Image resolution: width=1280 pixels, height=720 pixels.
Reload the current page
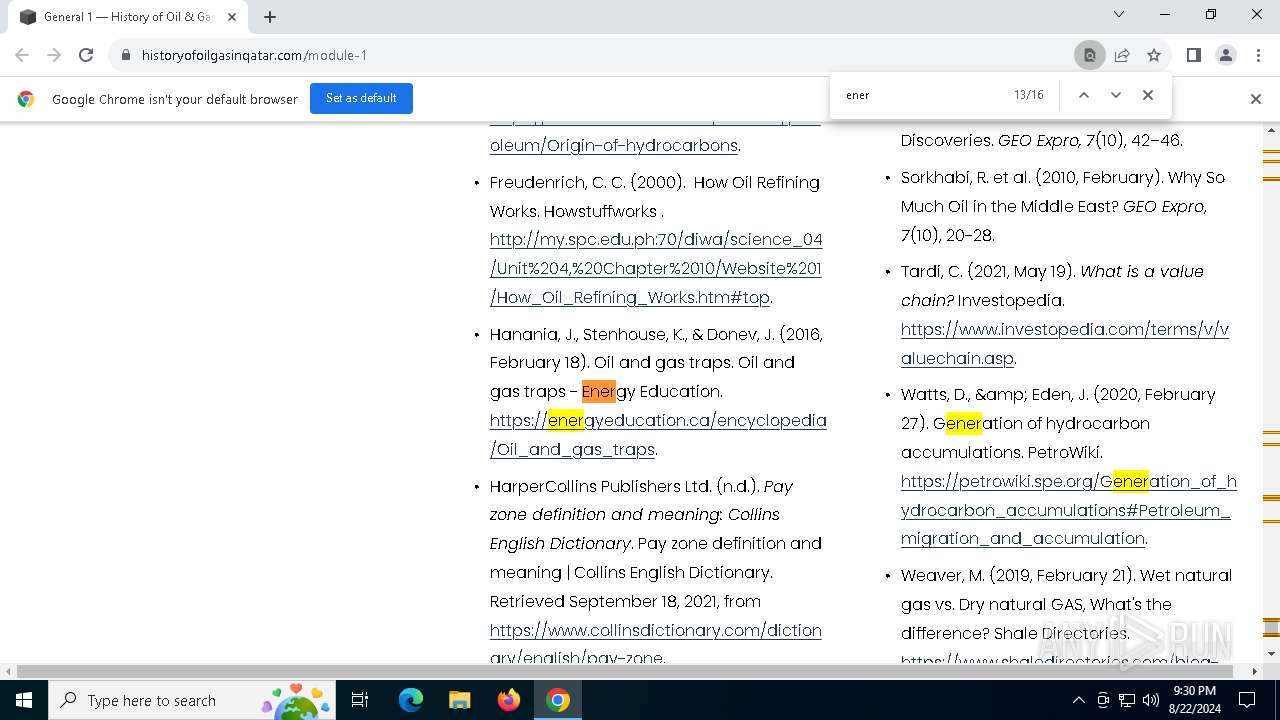tap(86, 55)
